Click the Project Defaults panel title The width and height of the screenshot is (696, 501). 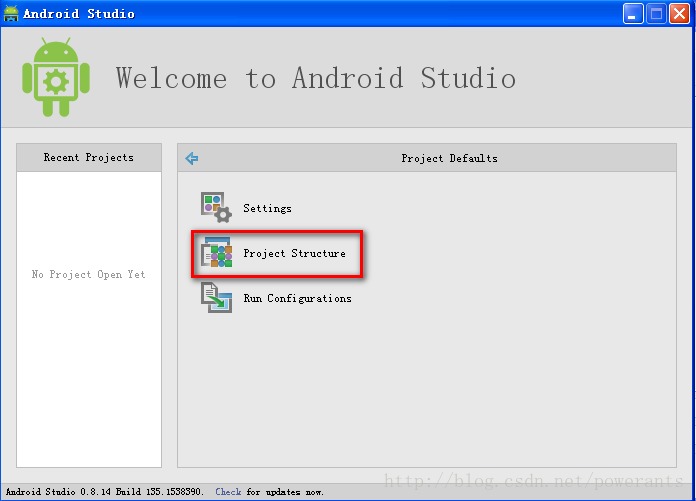point(449,158)
